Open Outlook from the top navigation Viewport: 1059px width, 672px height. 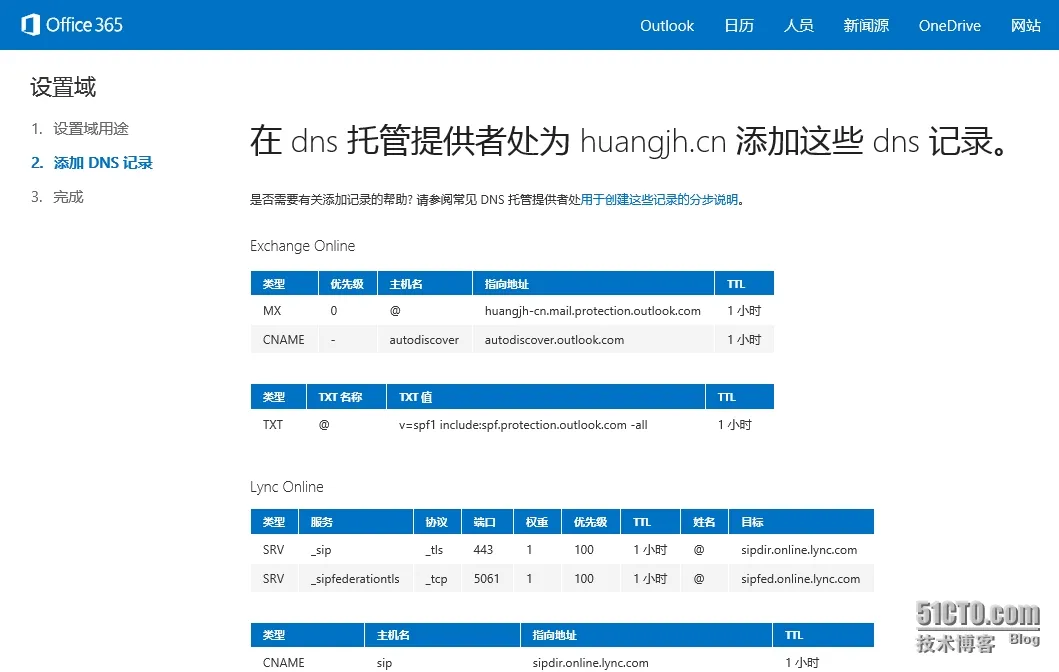click(667, 26)
